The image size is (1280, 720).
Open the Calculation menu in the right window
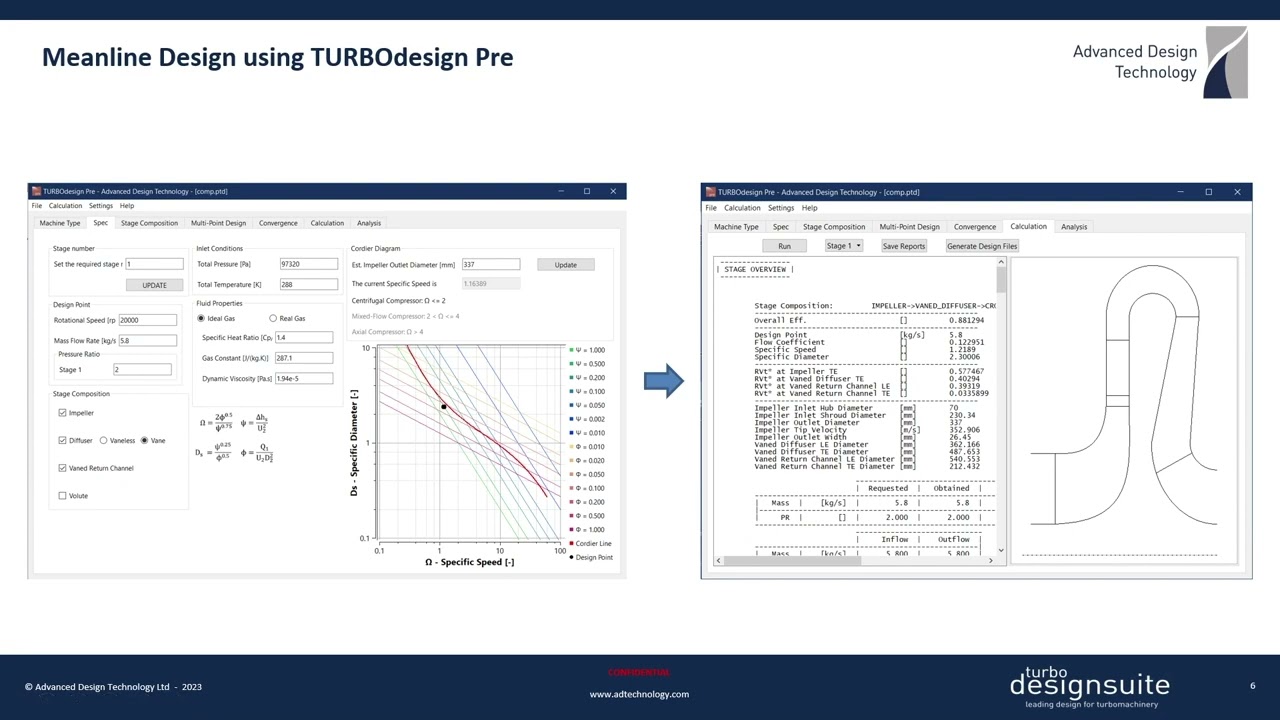(742, 208)
